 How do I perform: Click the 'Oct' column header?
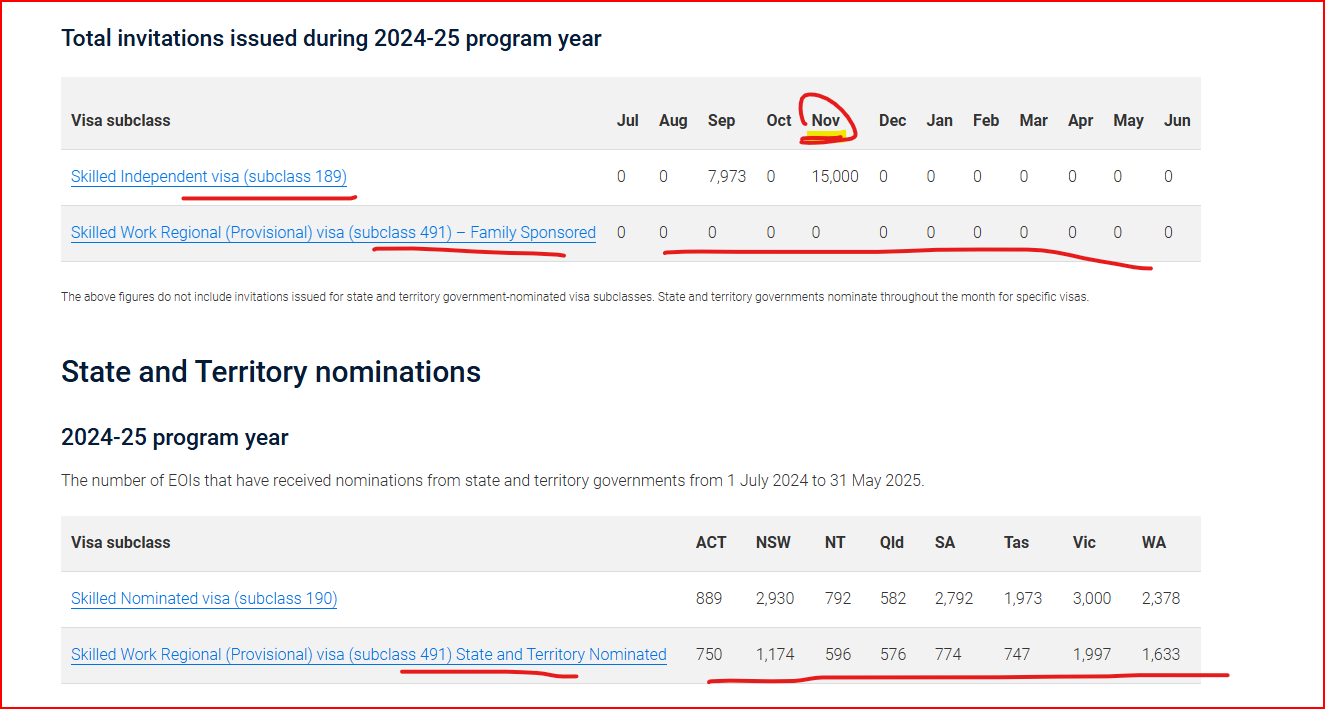(779, 121)
